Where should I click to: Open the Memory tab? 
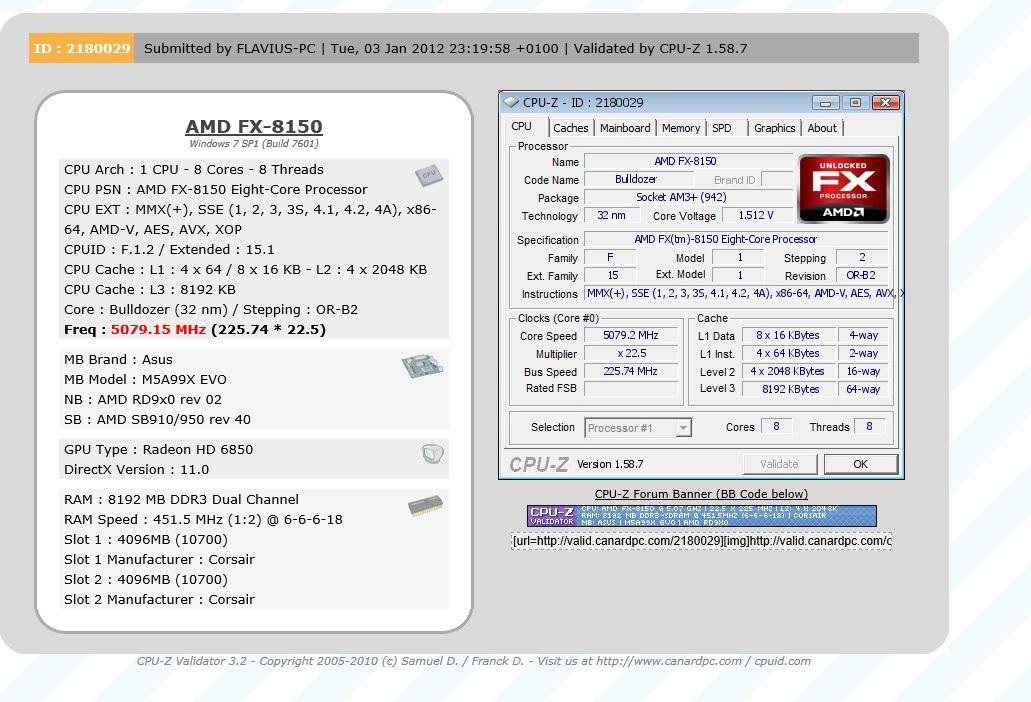click(x=681, y=128)
